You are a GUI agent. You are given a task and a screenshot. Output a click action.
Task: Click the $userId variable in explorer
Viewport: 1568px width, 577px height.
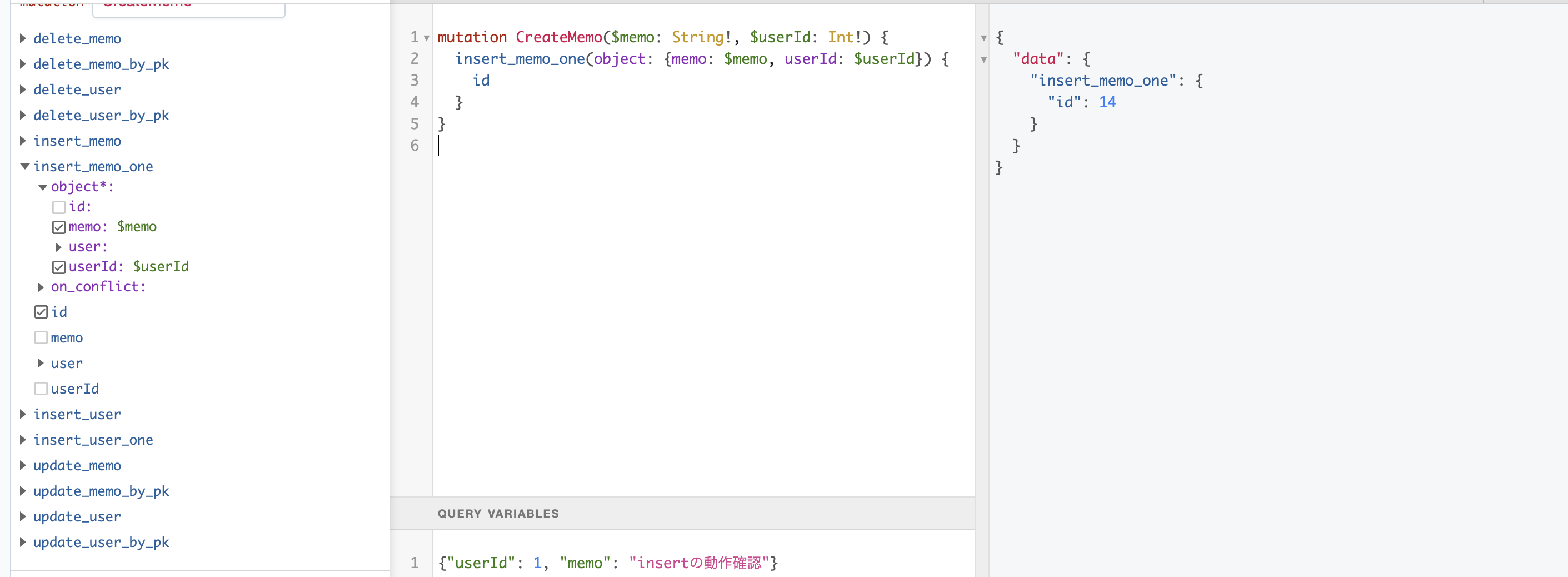point(161,267)
